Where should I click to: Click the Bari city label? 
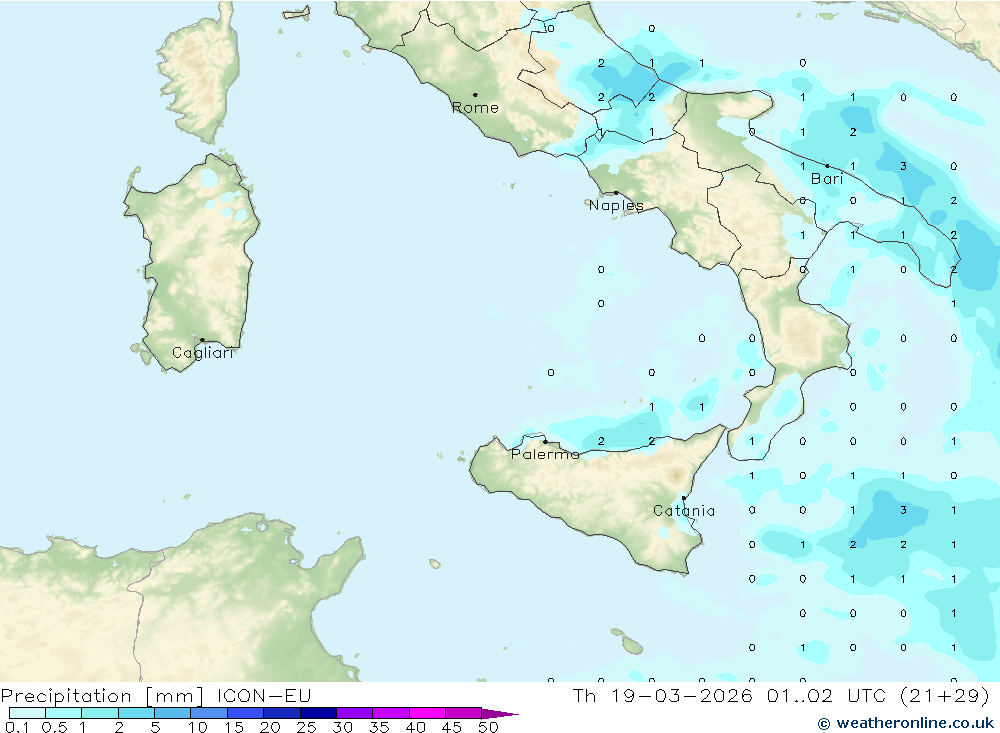pos(827,179)
